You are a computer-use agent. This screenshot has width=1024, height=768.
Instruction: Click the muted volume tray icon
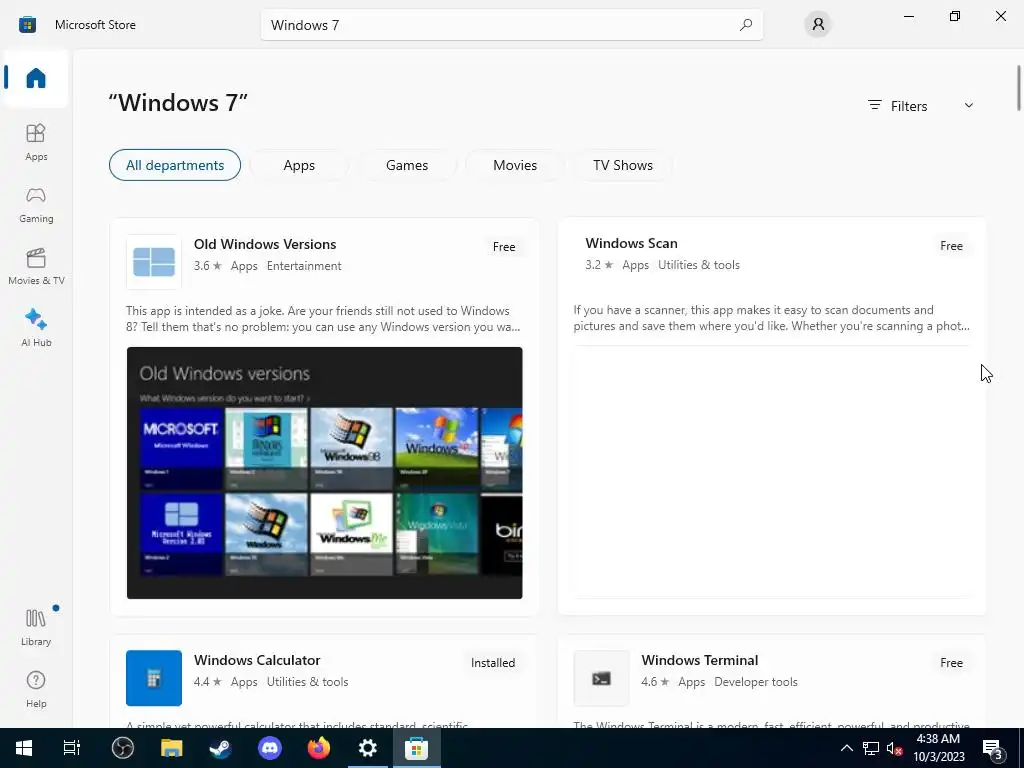[x=895, y=748]
